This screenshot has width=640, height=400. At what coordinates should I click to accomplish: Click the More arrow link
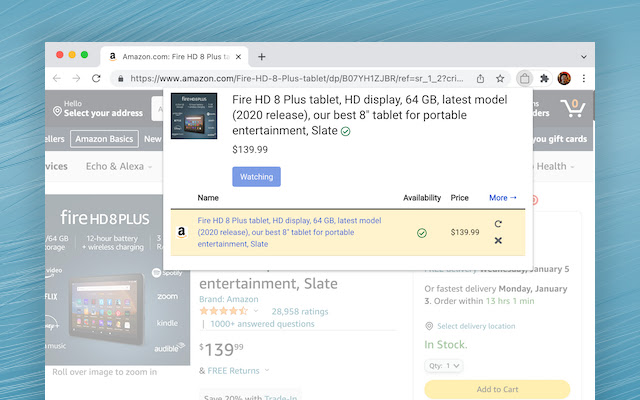[503, 198]
